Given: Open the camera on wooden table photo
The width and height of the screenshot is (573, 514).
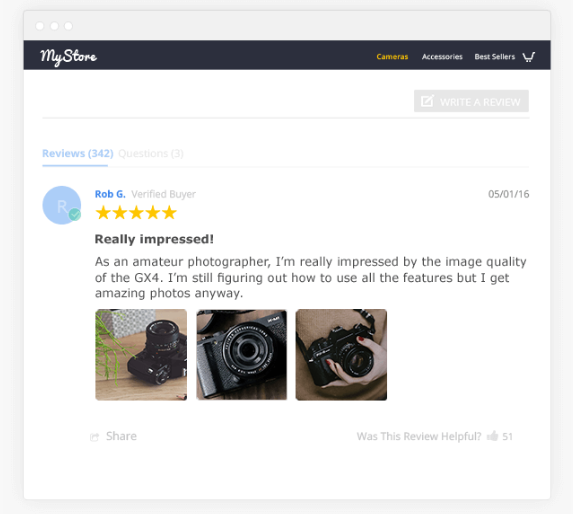Looking at the screenshot, I should point(141,355).
